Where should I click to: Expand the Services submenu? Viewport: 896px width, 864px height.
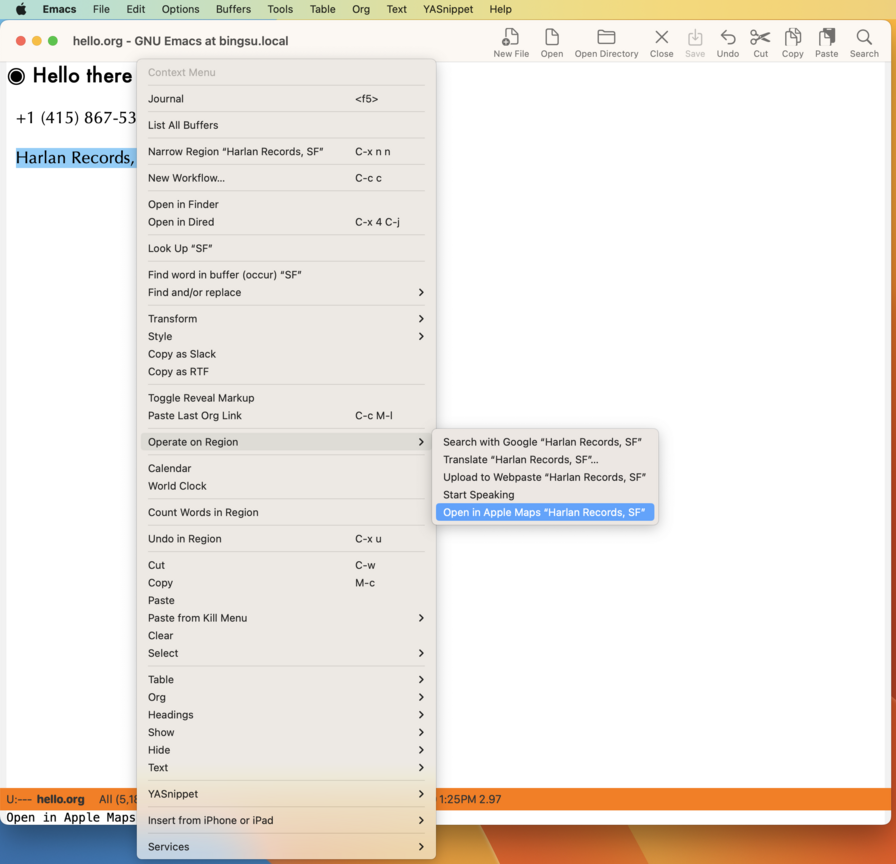point(286,846)
